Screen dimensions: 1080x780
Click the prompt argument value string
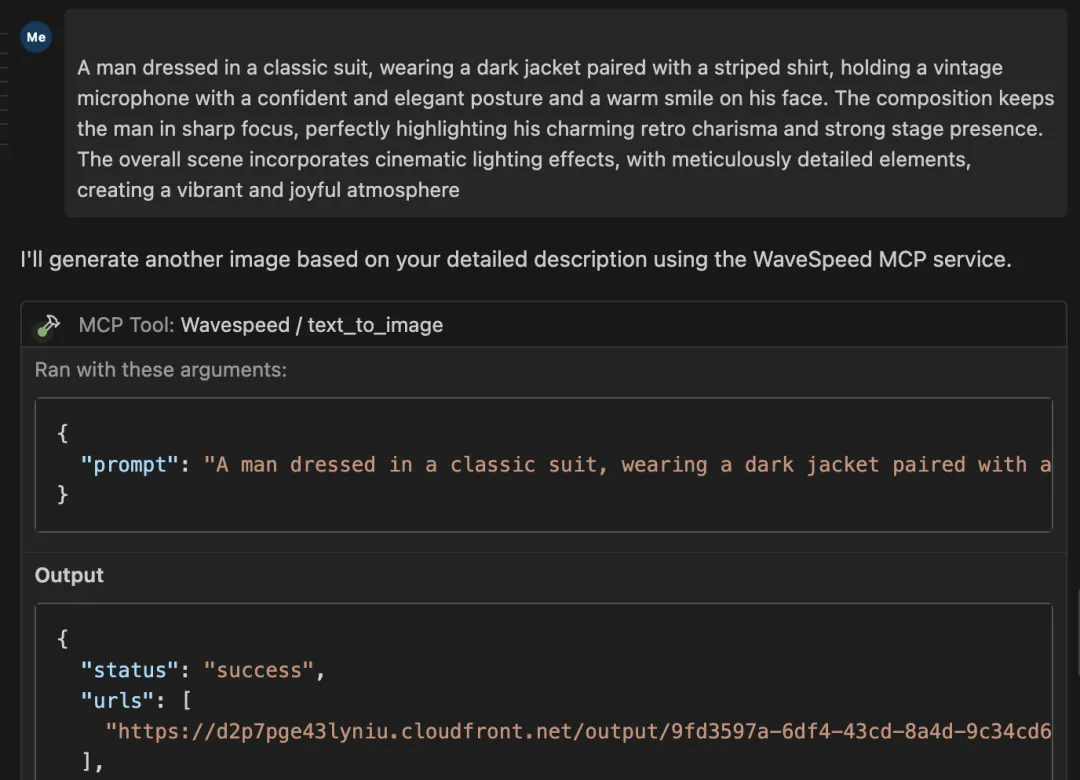(x=627, y=464)
